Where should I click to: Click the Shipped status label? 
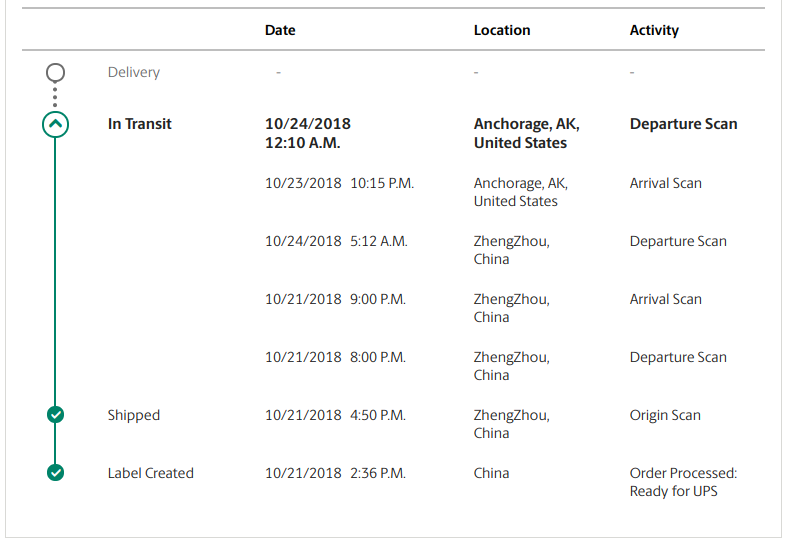pos(133,416)
